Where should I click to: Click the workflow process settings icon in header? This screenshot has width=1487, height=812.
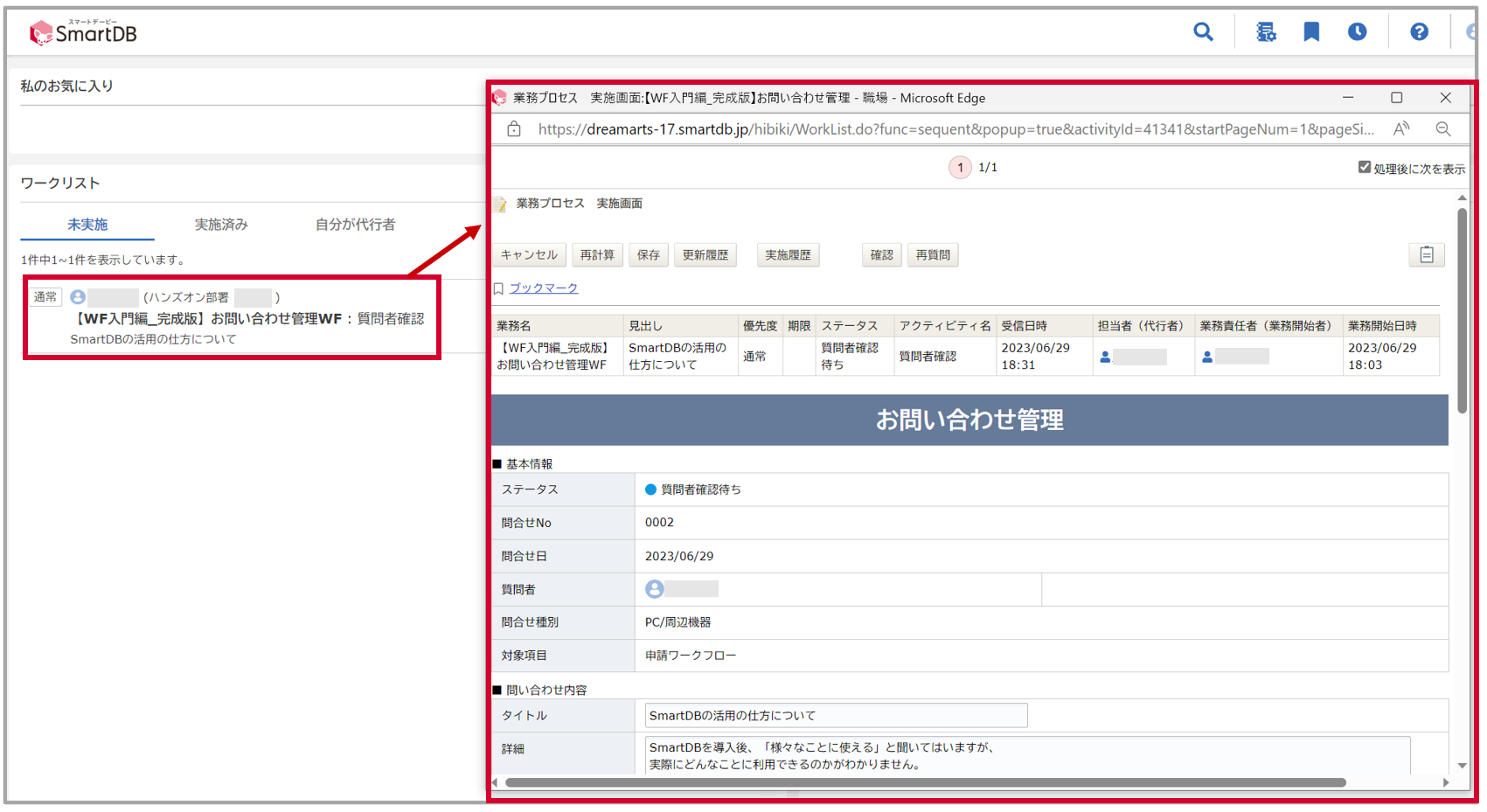tap(1267, 31)
